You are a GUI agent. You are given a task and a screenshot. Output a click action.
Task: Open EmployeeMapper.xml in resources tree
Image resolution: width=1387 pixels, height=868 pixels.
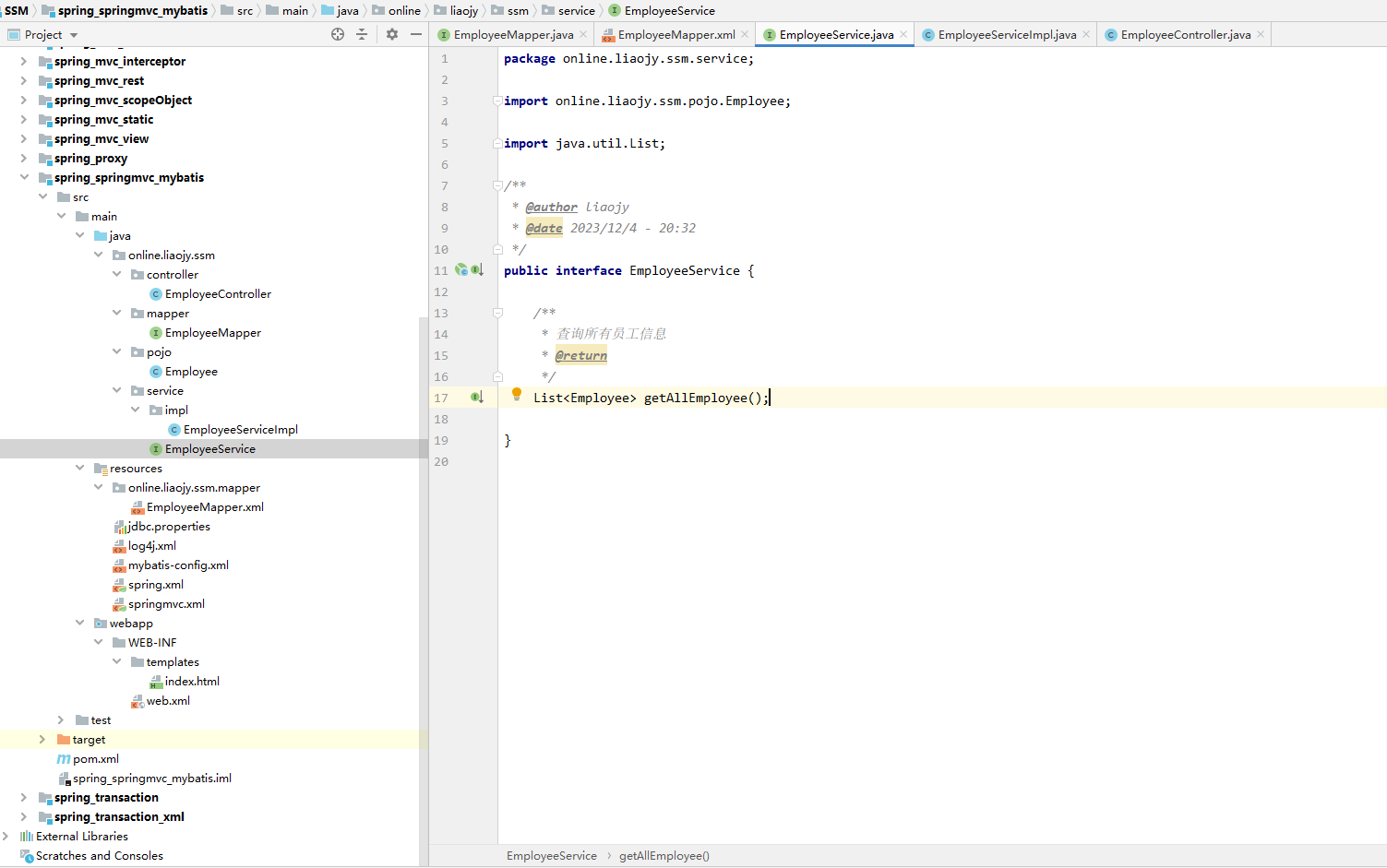205,507
